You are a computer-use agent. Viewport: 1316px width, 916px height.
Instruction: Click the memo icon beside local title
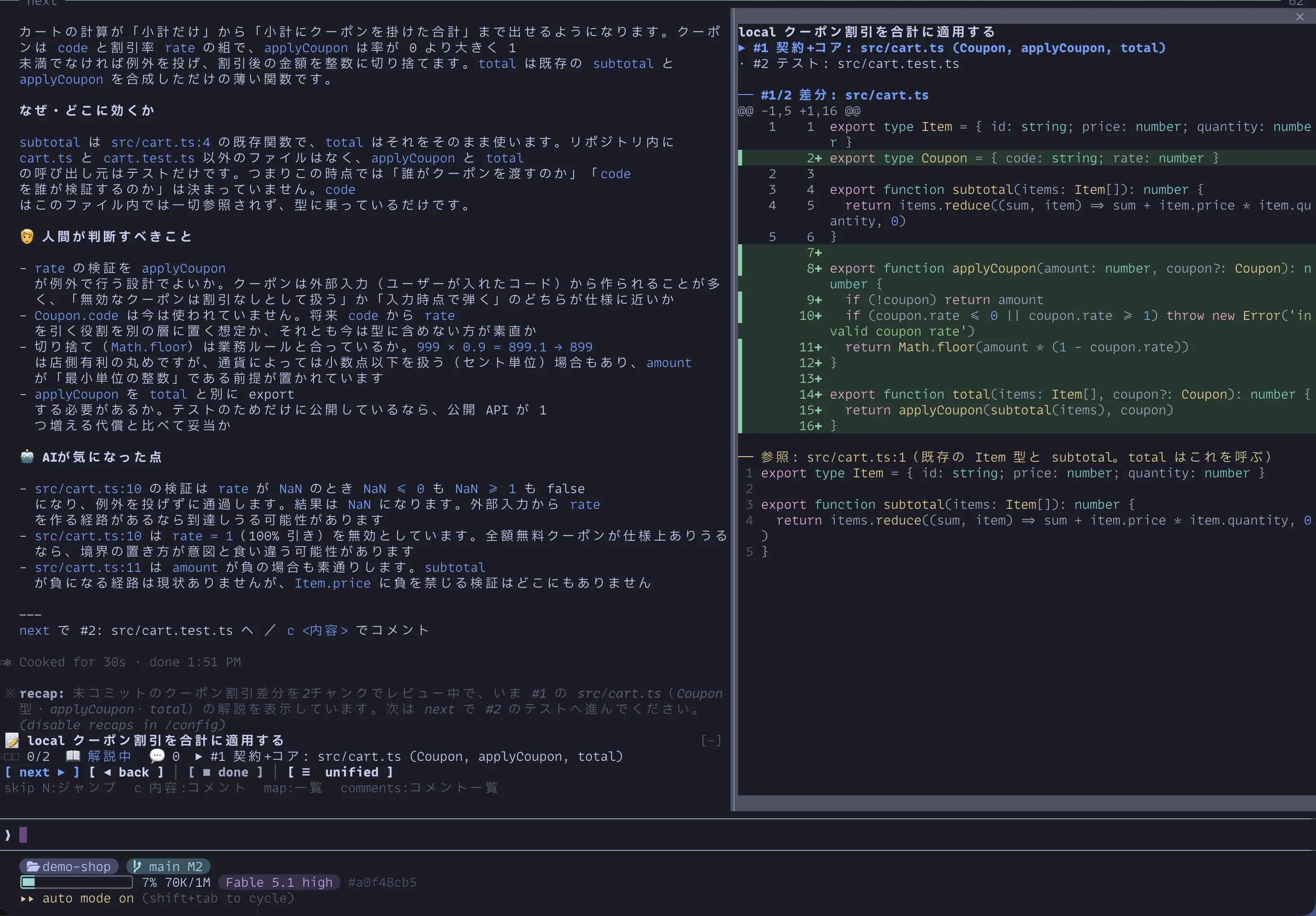pos(12,741)
